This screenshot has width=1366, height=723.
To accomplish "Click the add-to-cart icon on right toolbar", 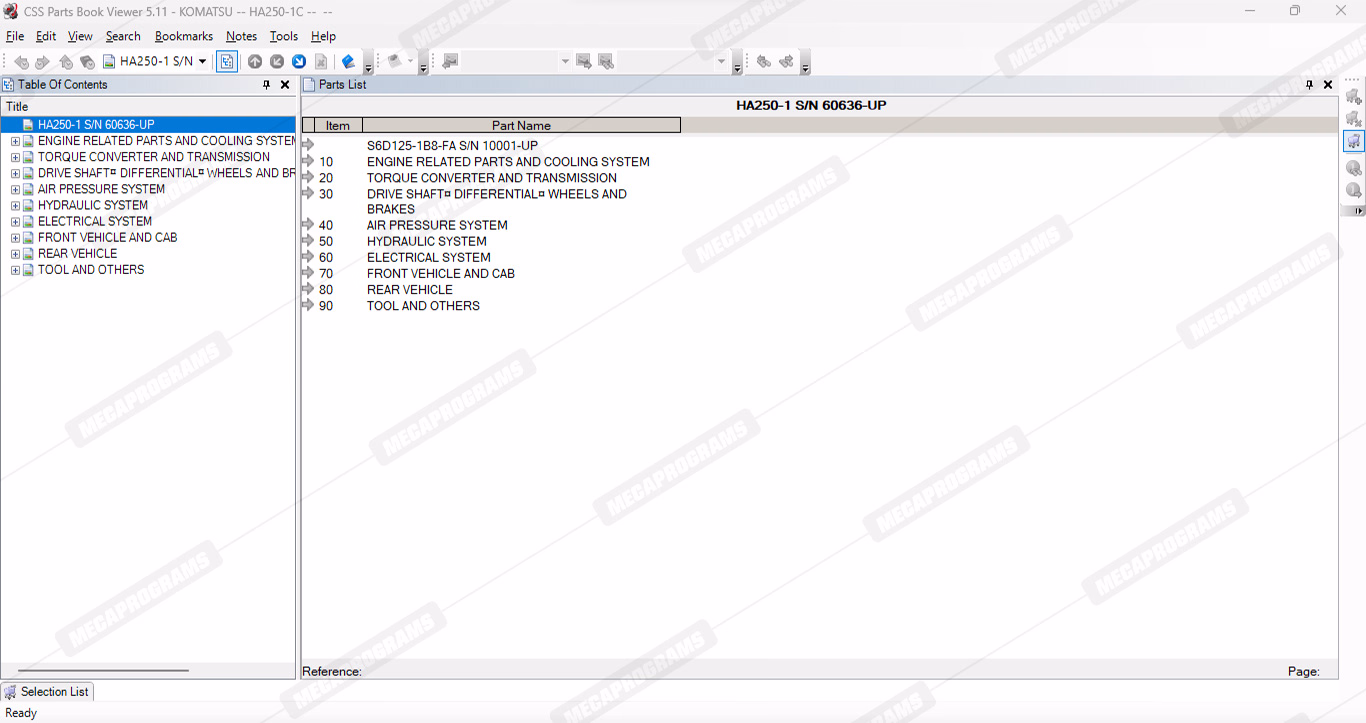I will 1353,97.
